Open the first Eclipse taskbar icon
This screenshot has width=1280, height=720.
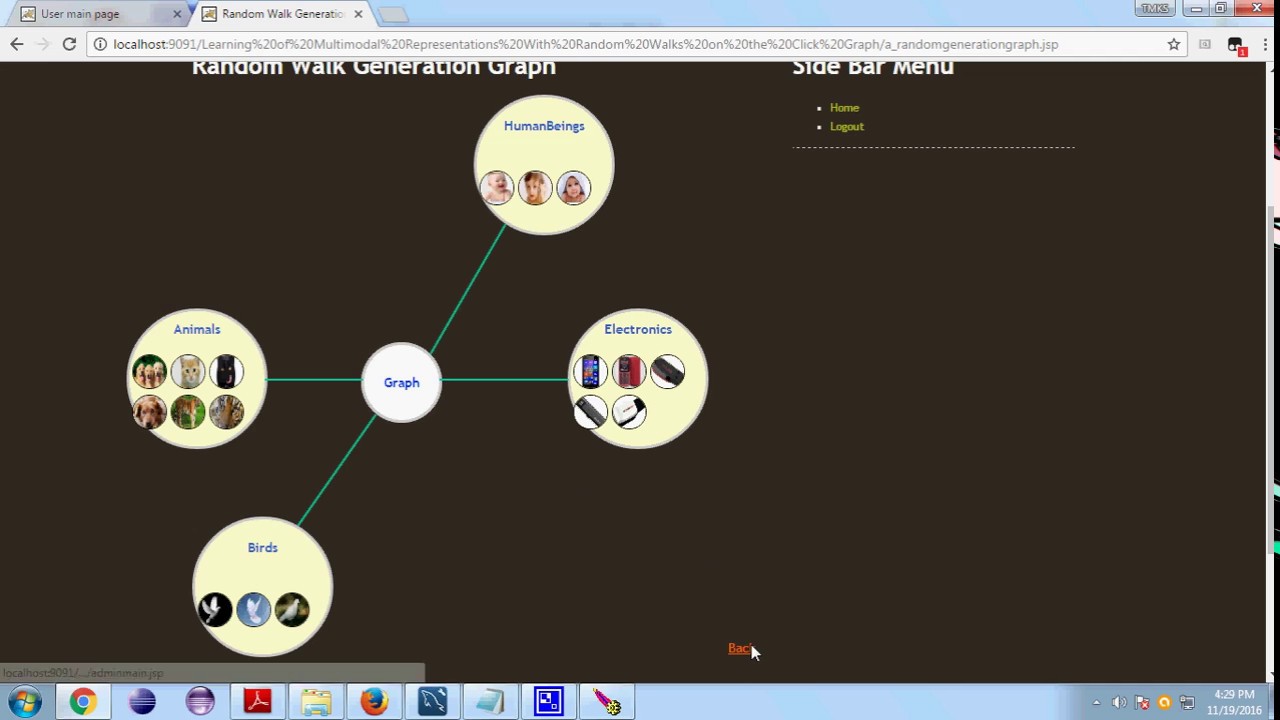tap(142, 702)
